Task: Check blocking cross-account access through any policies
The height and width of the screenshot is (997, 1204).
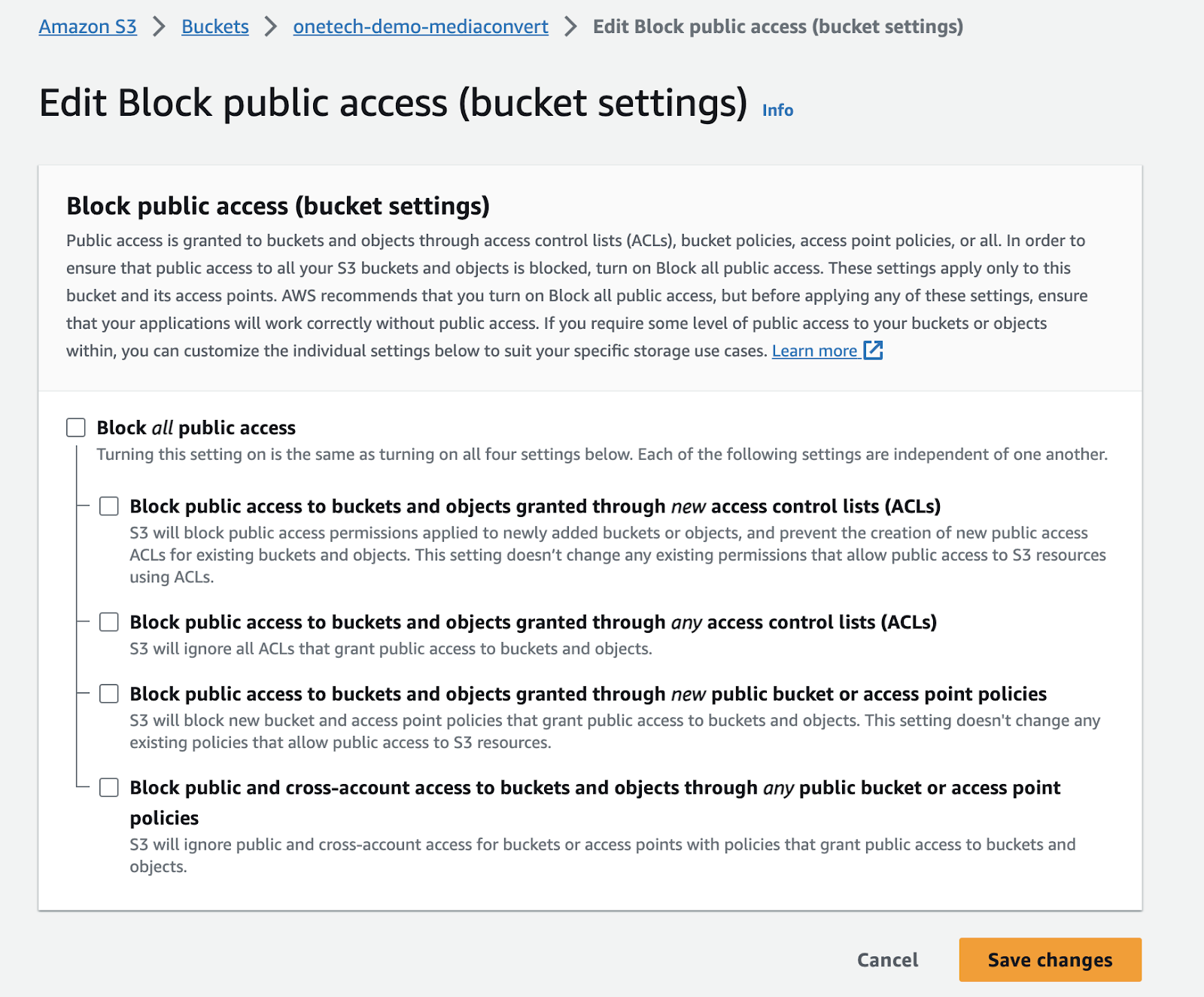Action: click(x=108, y=788)
